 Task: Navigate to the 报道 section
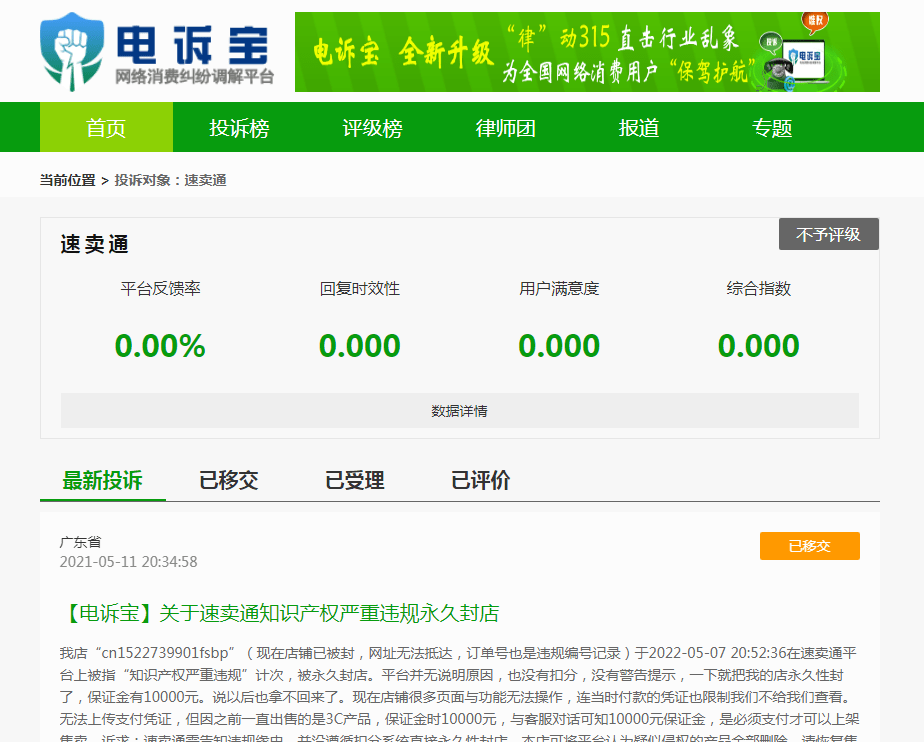(x=639, y=128)
